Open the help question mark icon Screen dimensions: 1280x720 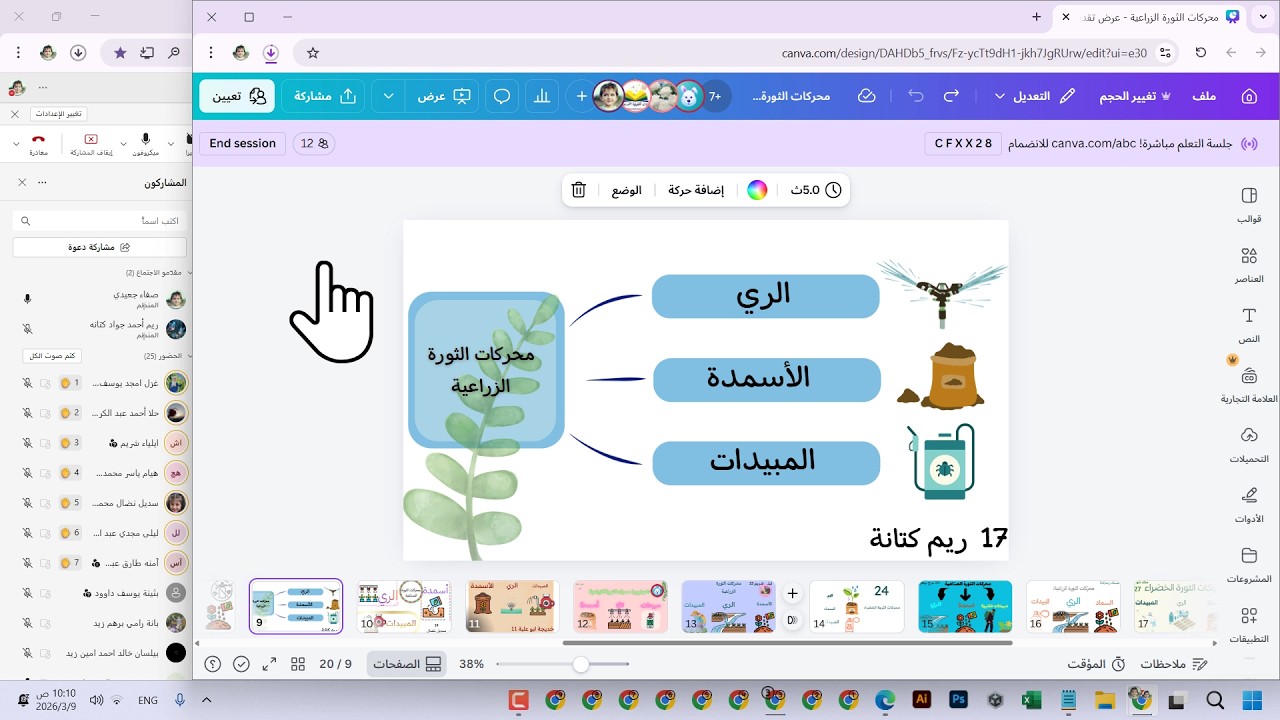pyautogui.click(x=213, y=664)
